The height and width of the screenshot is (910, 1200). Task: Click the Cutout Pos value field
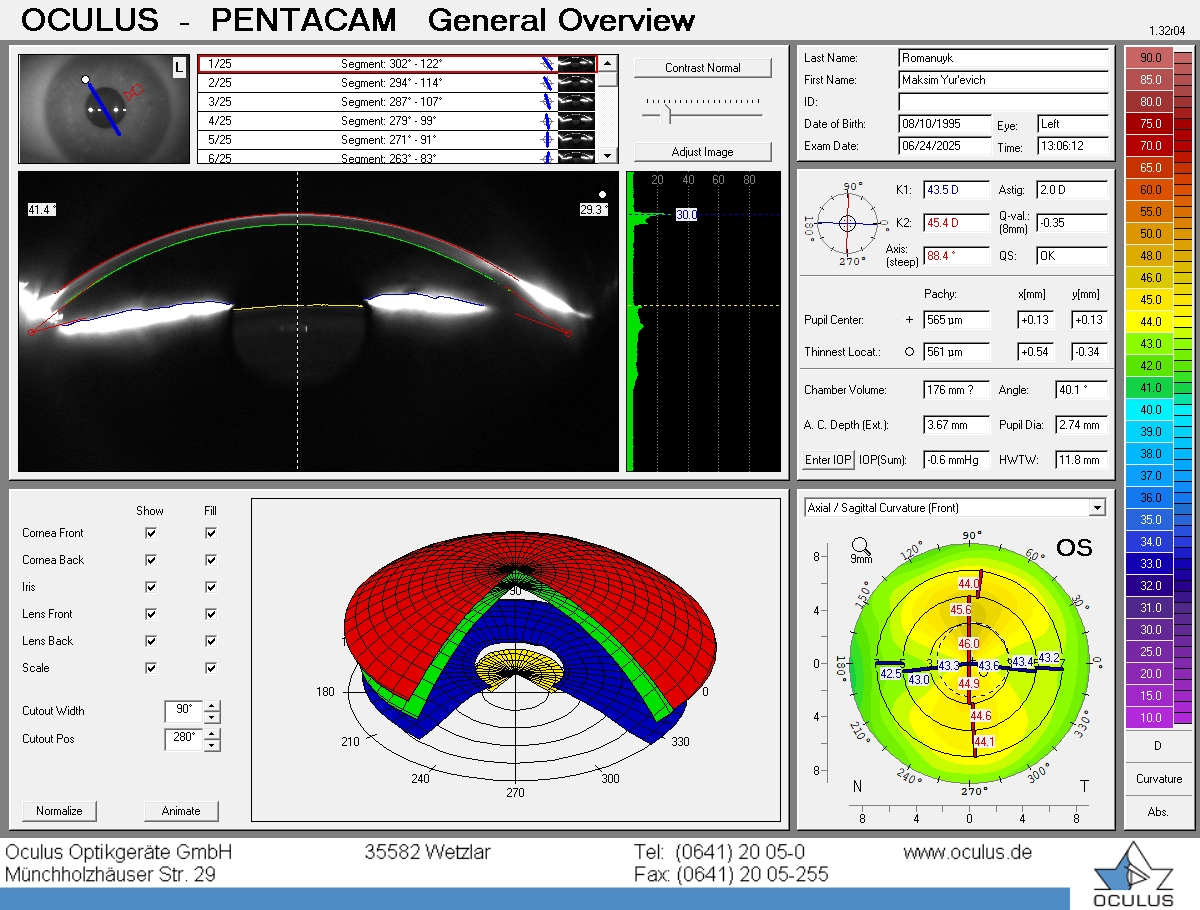coord(183,739)
